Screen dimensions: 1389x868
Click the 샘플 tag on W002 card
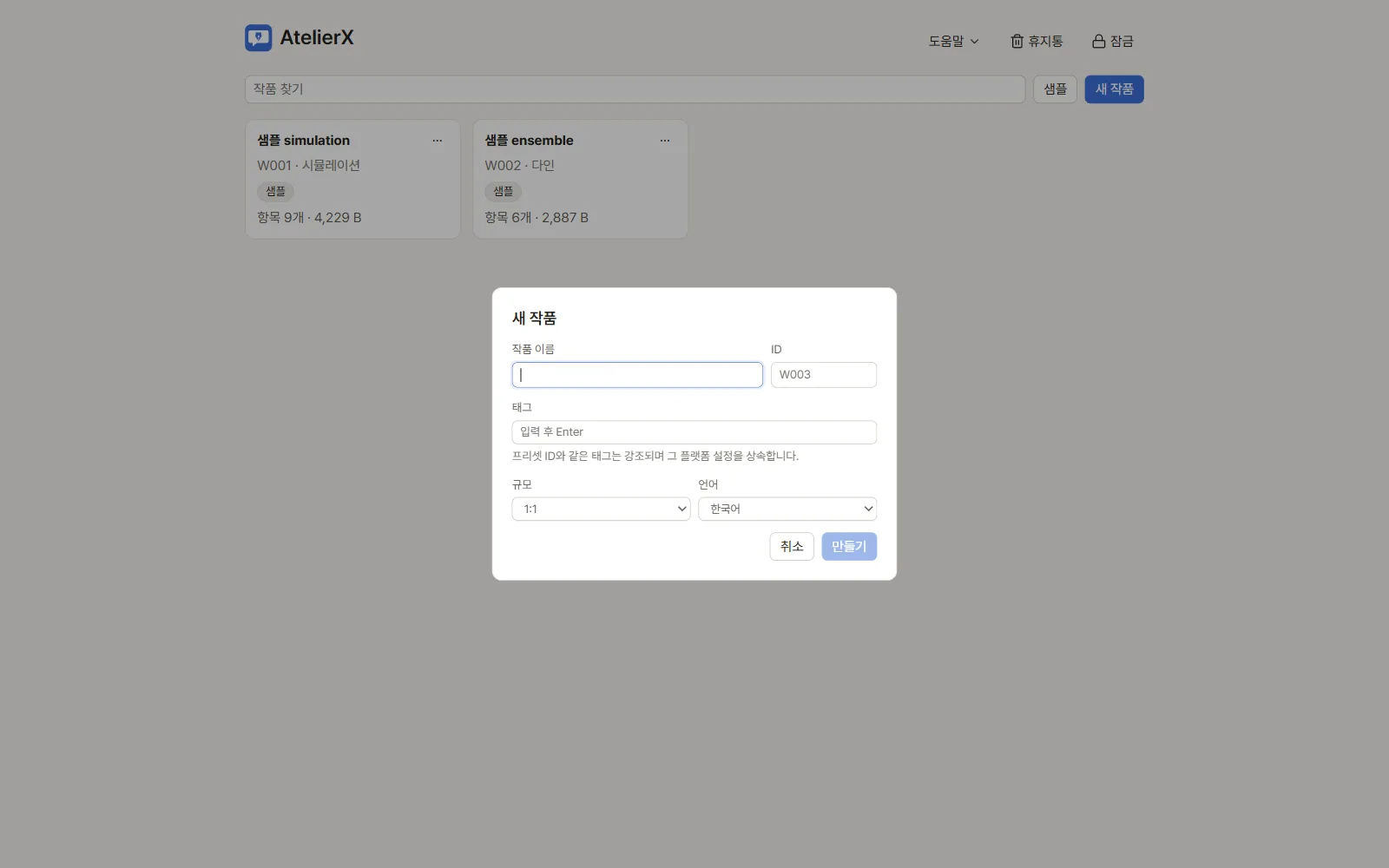(x=504, y=191)
